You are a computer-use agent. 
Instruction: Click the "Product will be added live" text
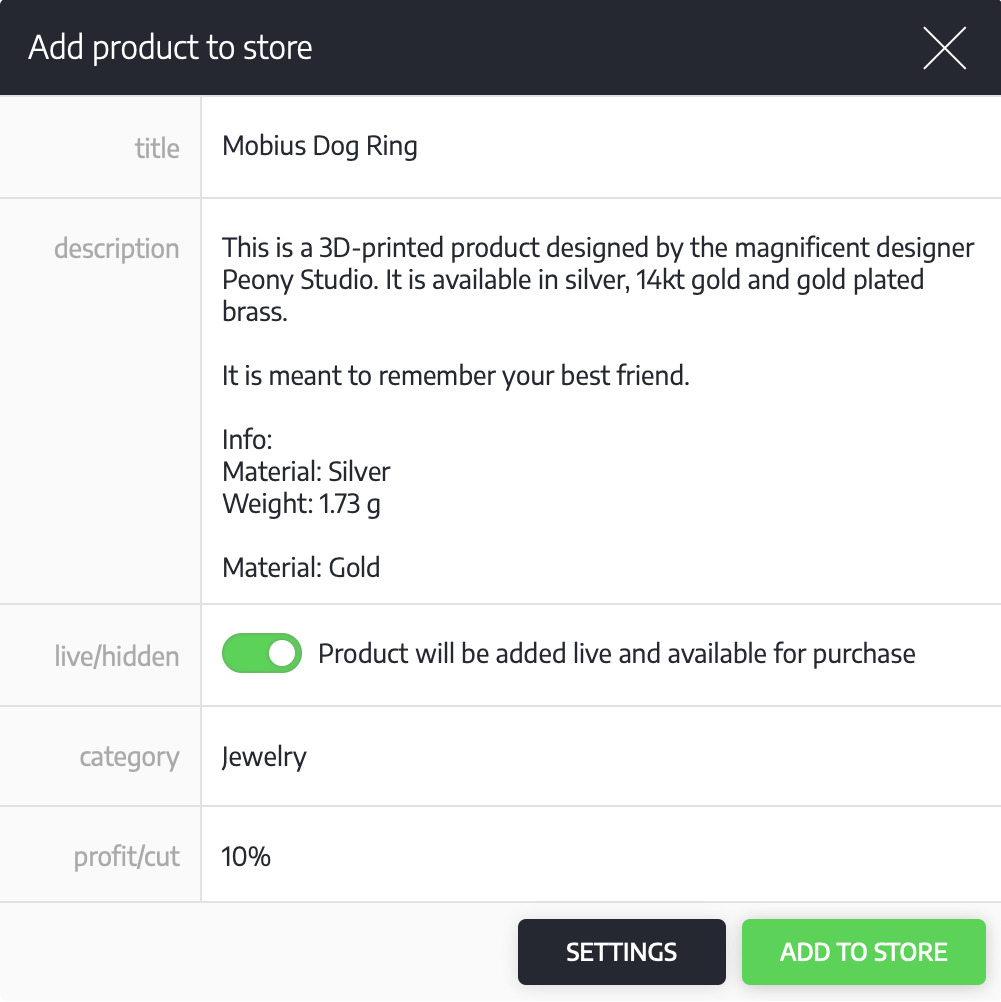616,654
